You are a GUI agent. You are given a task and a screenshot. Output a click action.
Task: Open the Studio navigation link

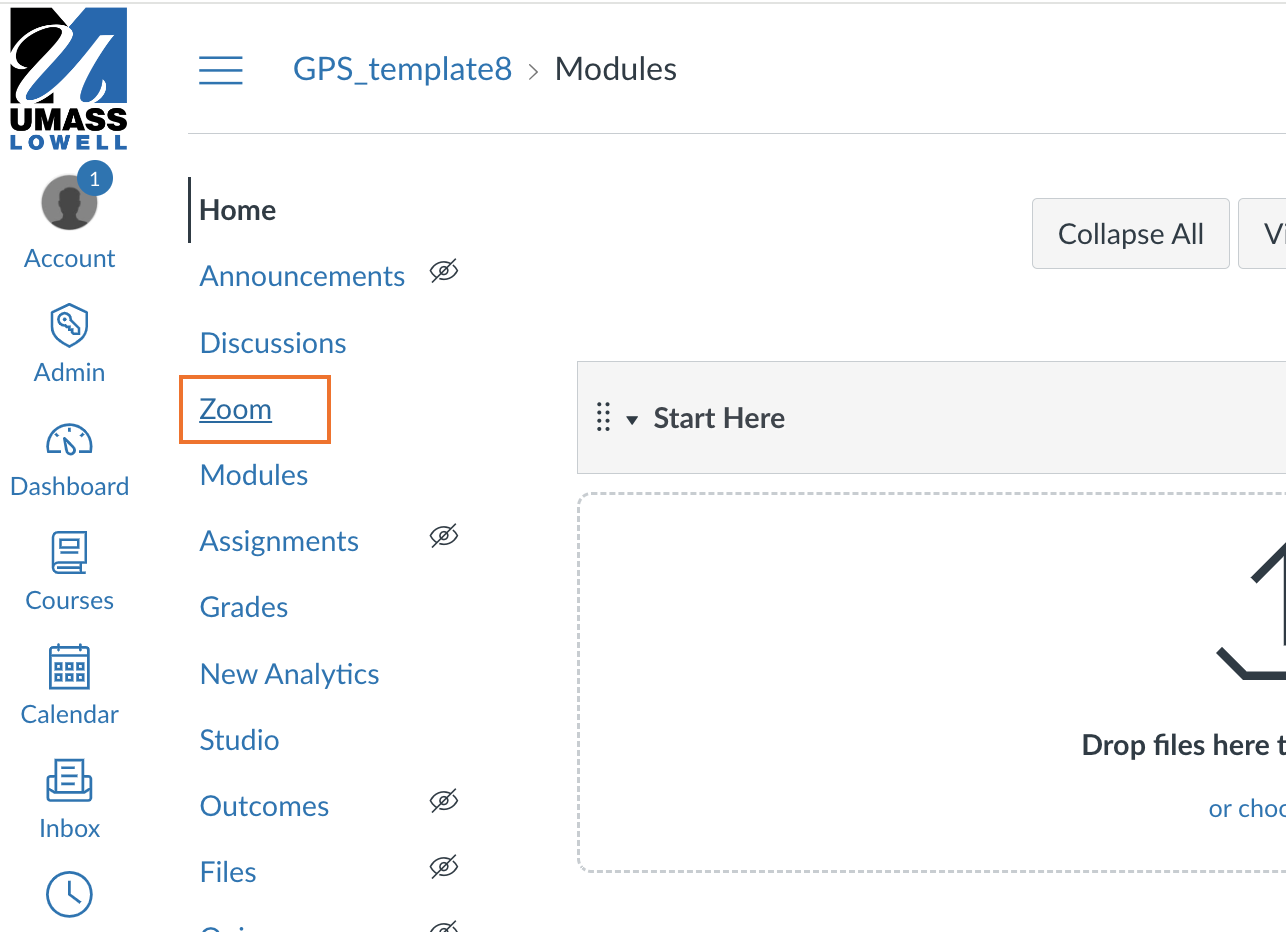tap(240, 740)
